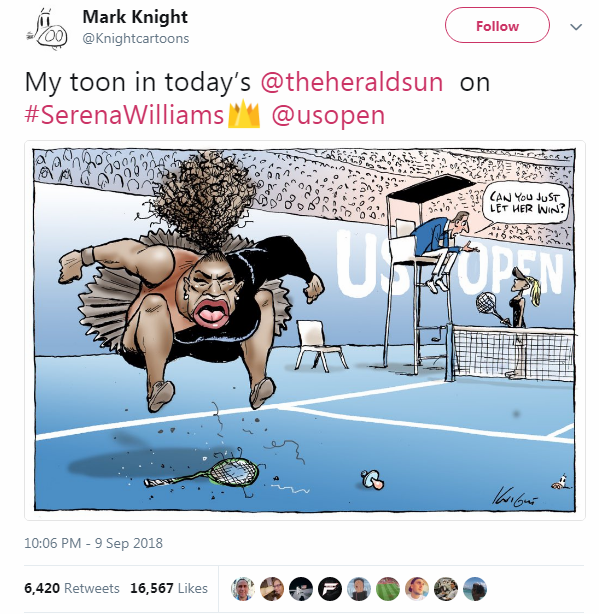This screenshot has width=599, height=614.
Task: View the 6,420 Retweets list
Action: click(x=72, y=588)
